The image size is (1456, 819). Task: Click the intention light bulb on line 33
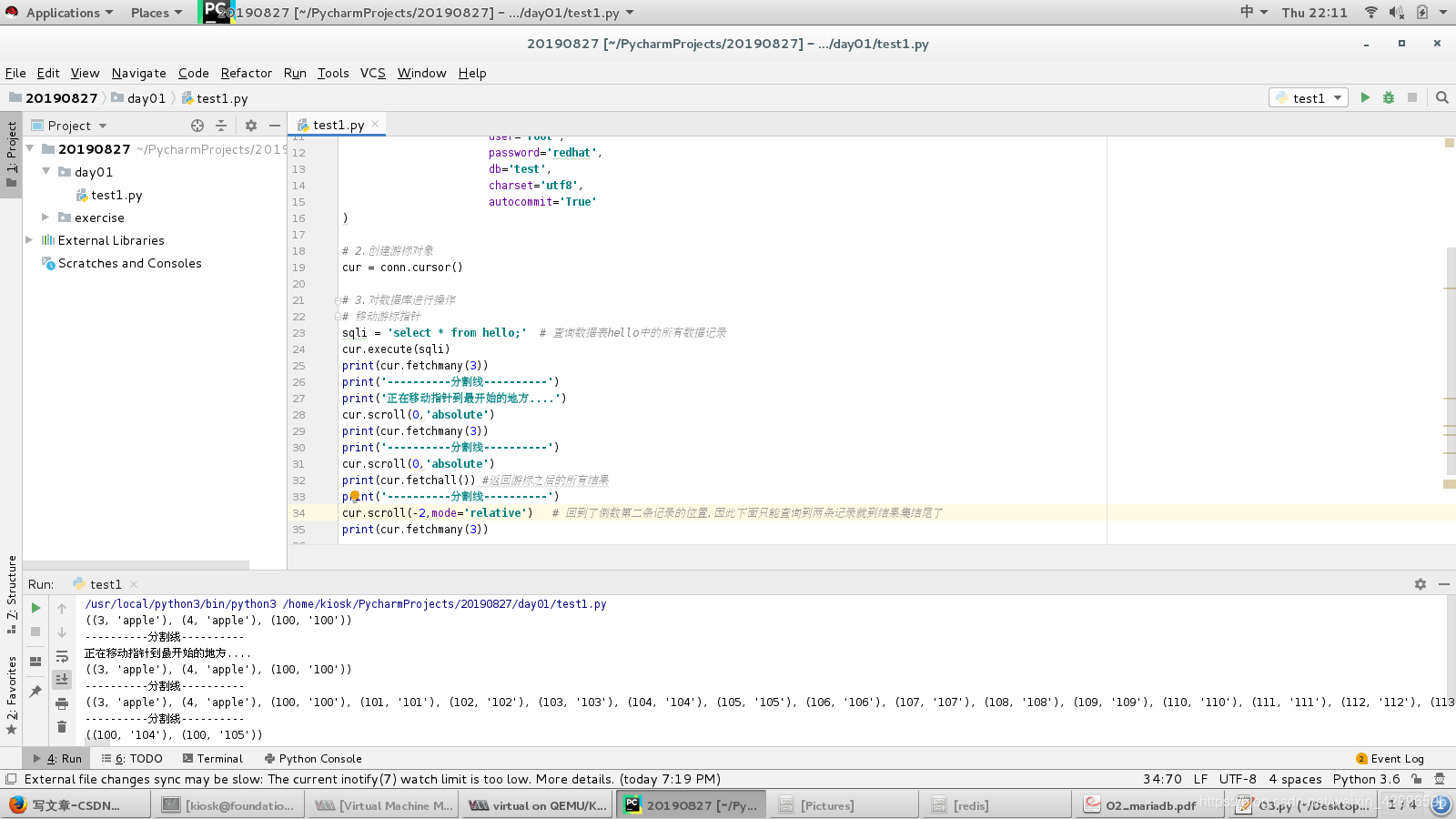[x=355, y=497]
